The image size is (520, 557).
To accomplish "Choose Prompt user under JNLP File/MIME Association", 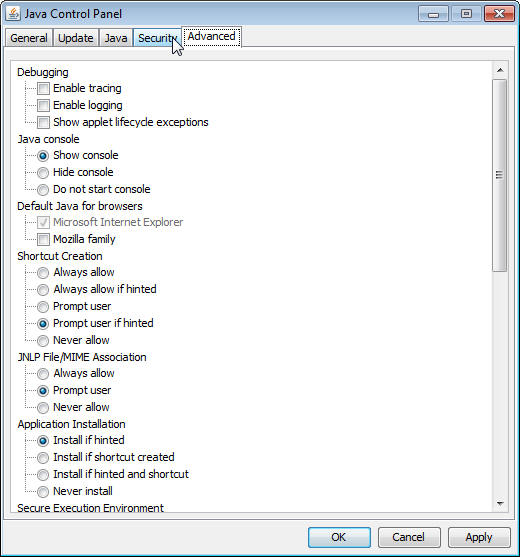I will coord(43,391).
